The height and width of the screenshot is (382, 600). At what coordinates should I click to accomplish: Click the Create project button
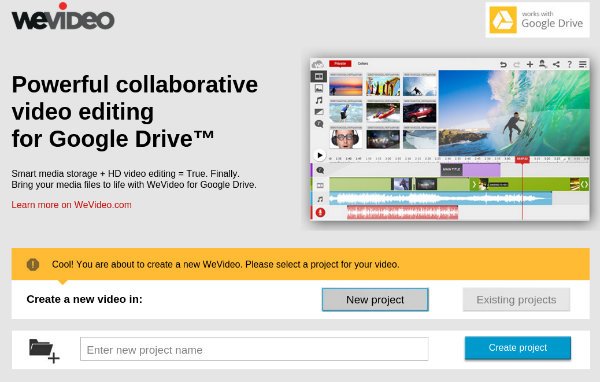[x=518, y=348]
